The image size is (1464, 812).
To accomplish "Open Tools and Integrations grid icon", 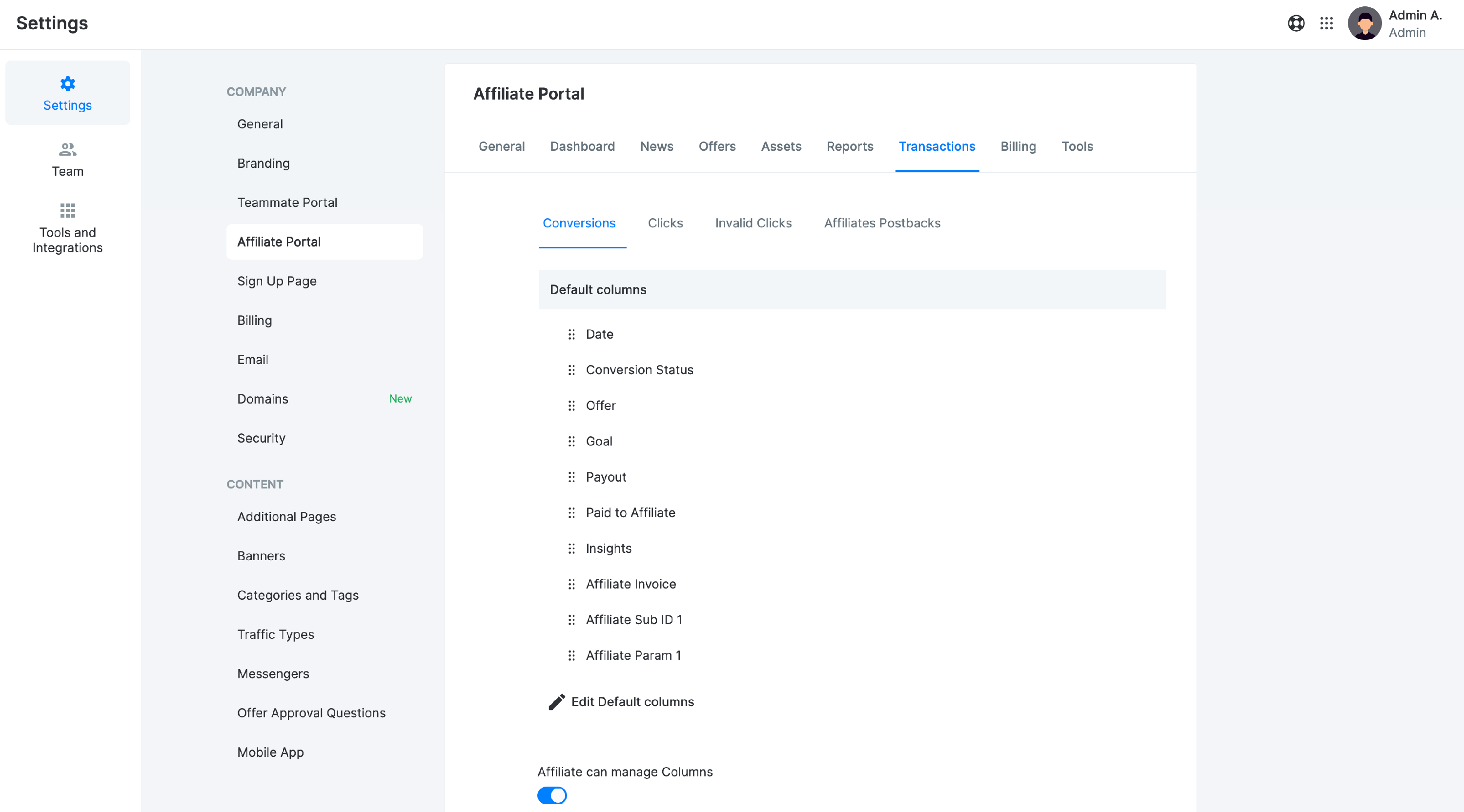I will (x=67, y=210).
